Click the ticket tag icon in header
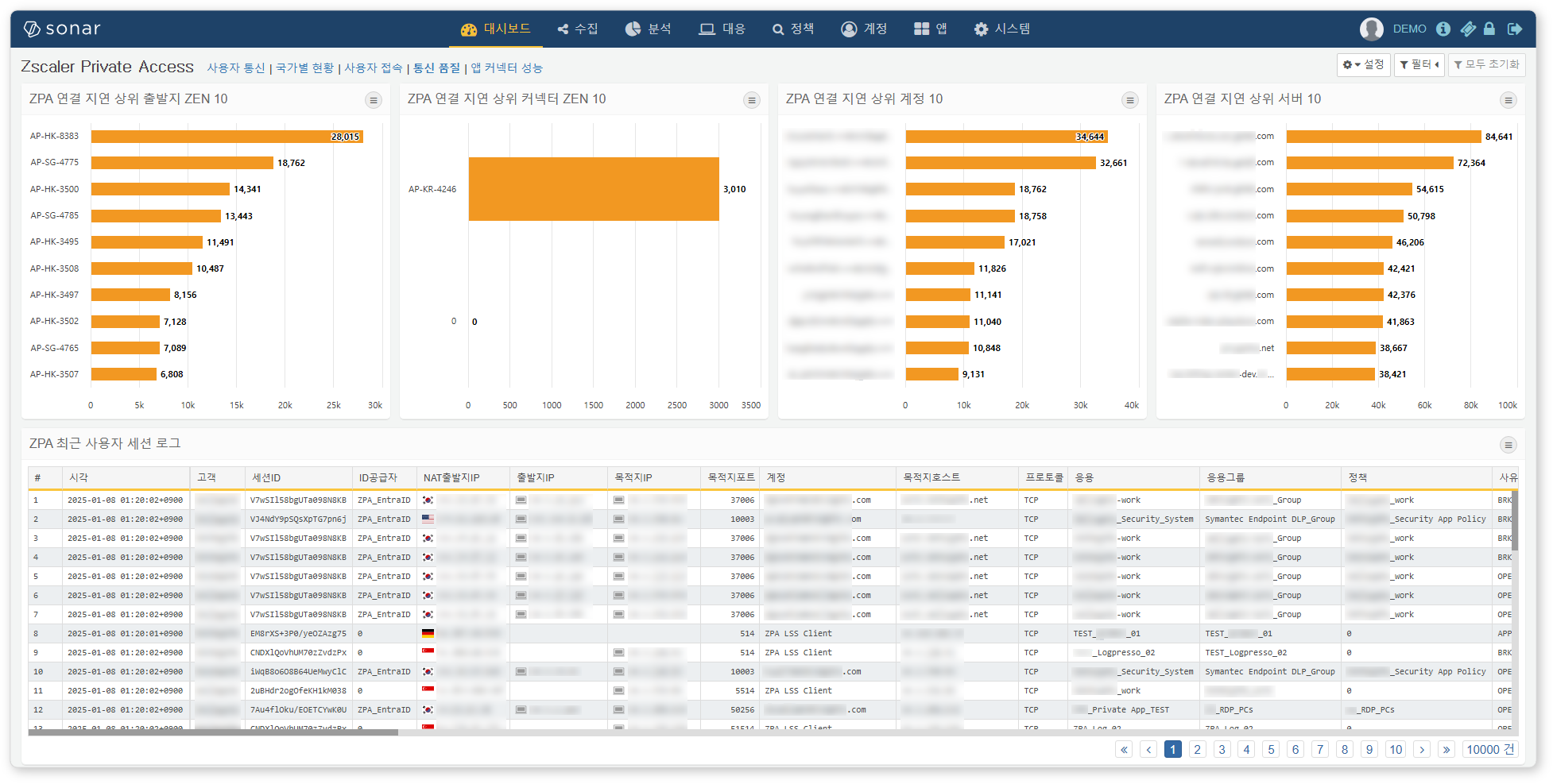 pyautogui.click(x=1468, y=29)
